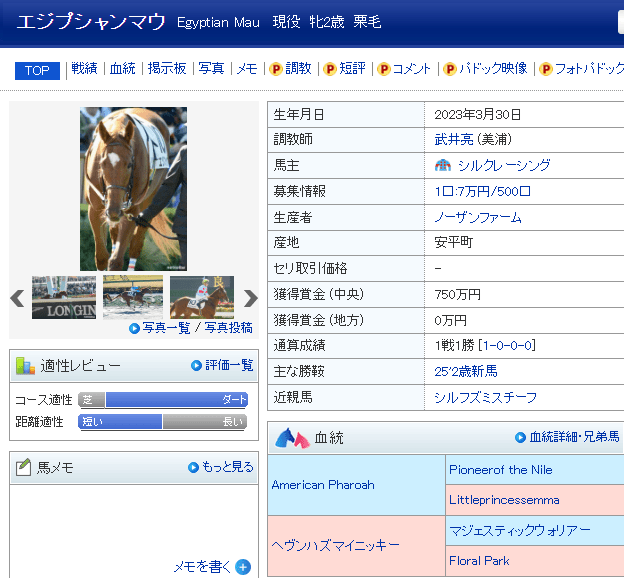Screen dimensions: 624x578
Task: Open the 写真 tab
Action: 211,68
